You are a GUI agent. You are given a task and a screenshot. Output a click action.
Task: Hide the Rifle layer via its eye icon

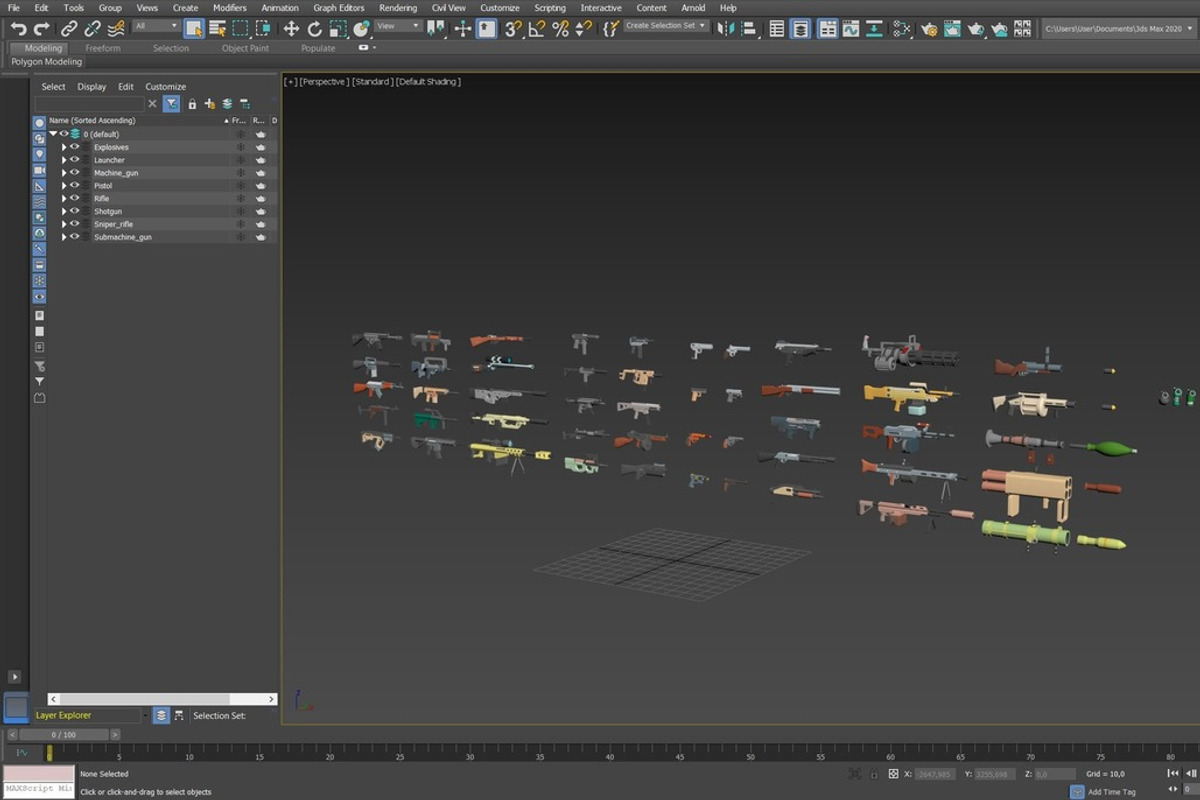click(x=74, y=198)
